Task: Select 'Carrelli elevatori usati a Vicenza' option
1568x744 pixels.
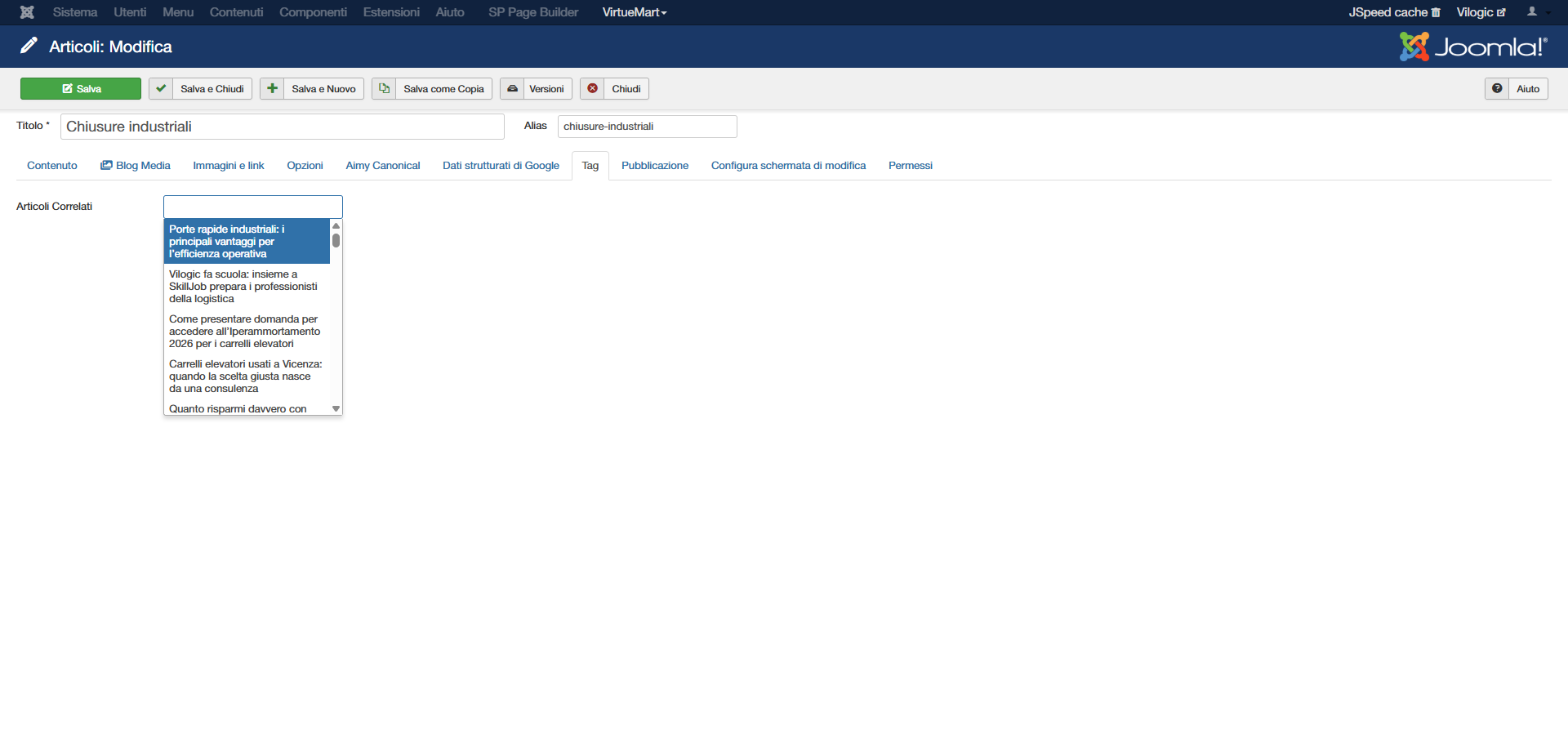Action: 247,376
